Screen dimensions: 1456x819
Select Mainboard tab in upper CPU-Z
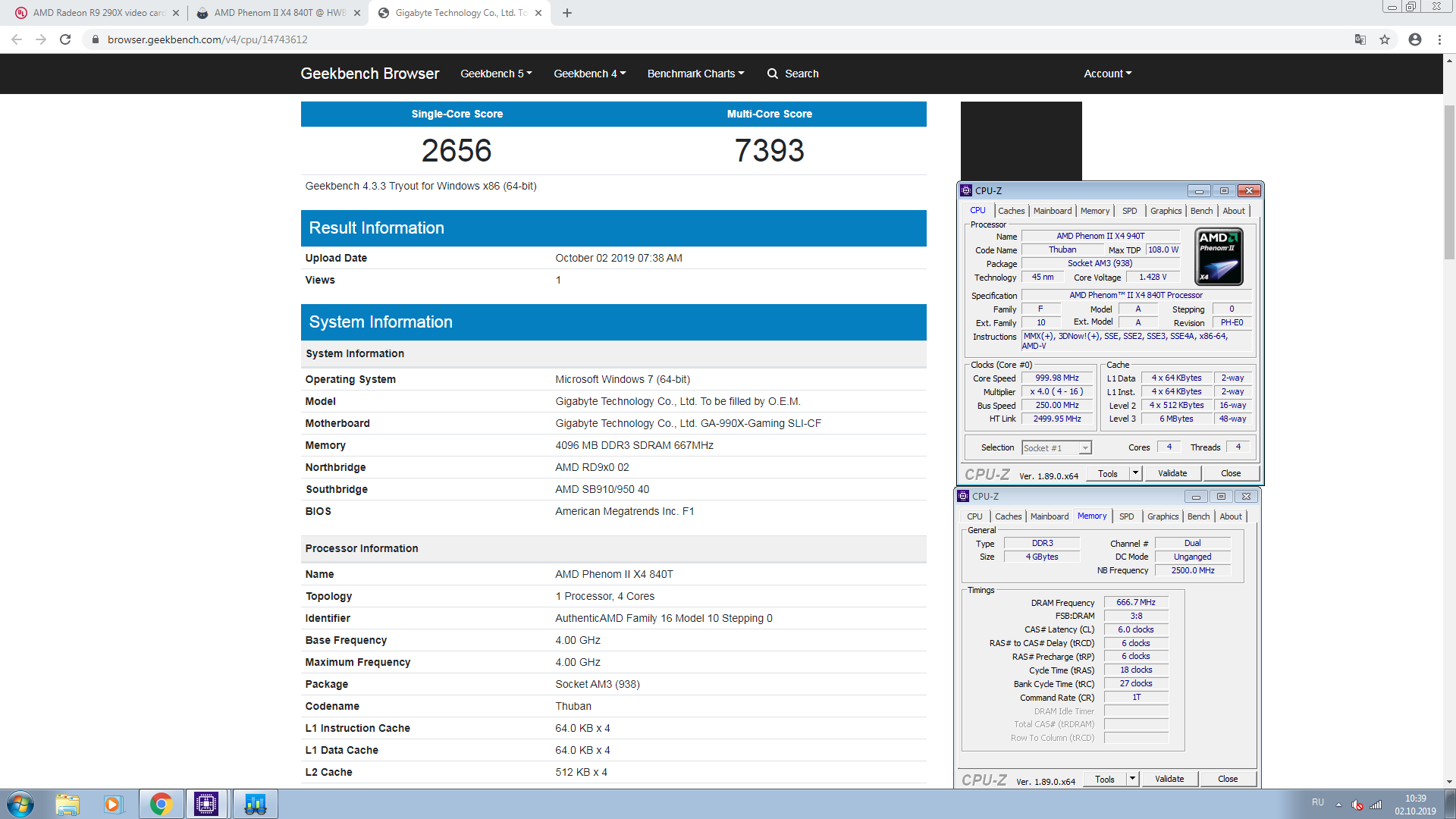coord(1053,211)
